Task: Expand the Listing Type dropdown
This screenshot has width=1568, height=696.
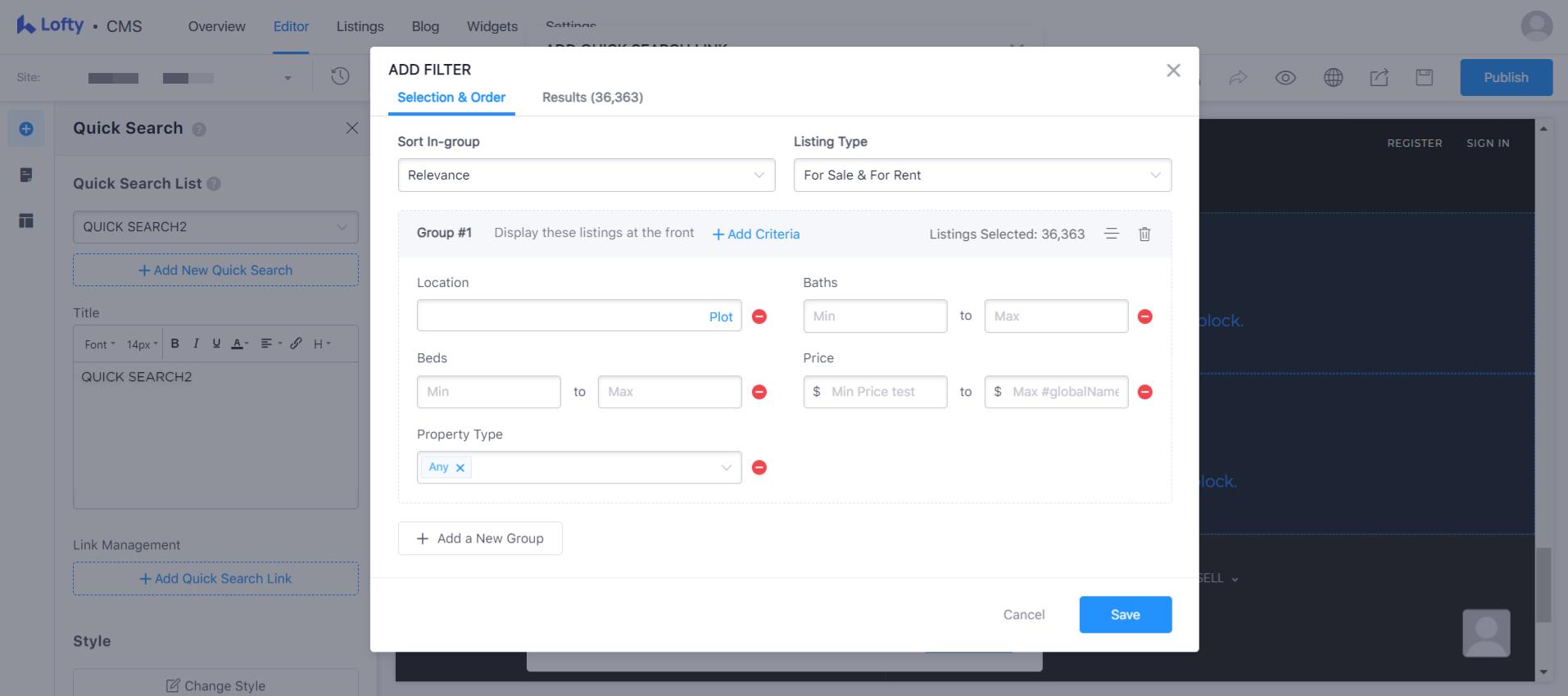Action: click(x=981, y=175)
